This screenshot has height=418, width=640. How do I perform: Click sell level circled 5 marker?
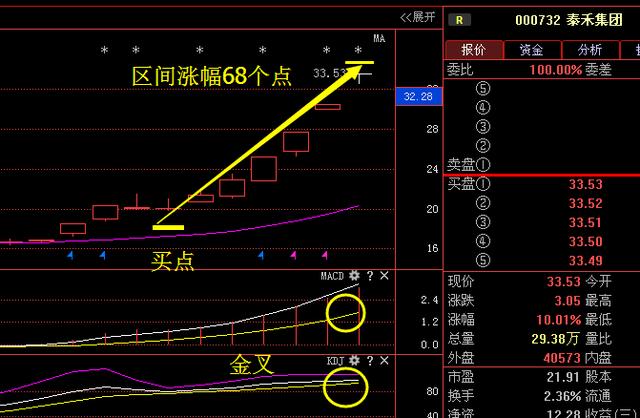[483, 89]
